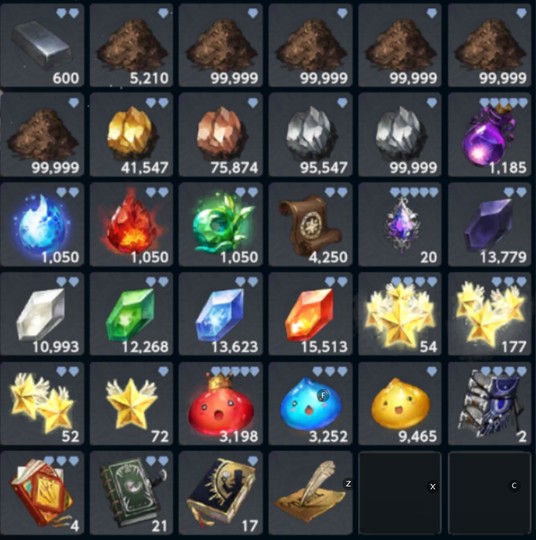Choose the green gem stack of 12,268

(131, 314)
